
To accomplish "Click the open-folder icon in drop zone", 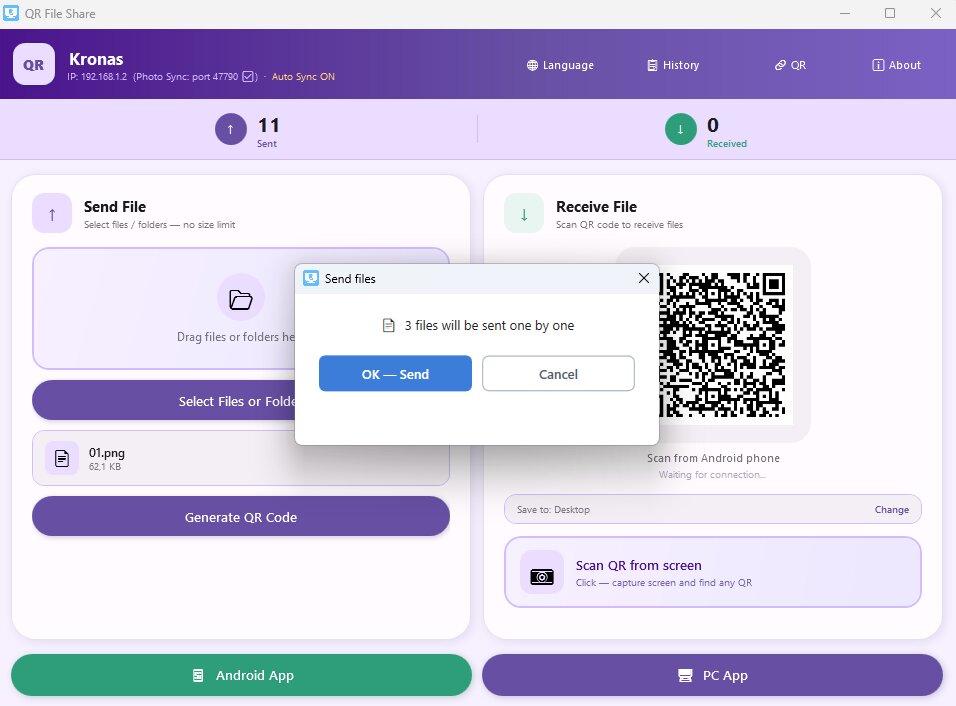I will 241,299.
